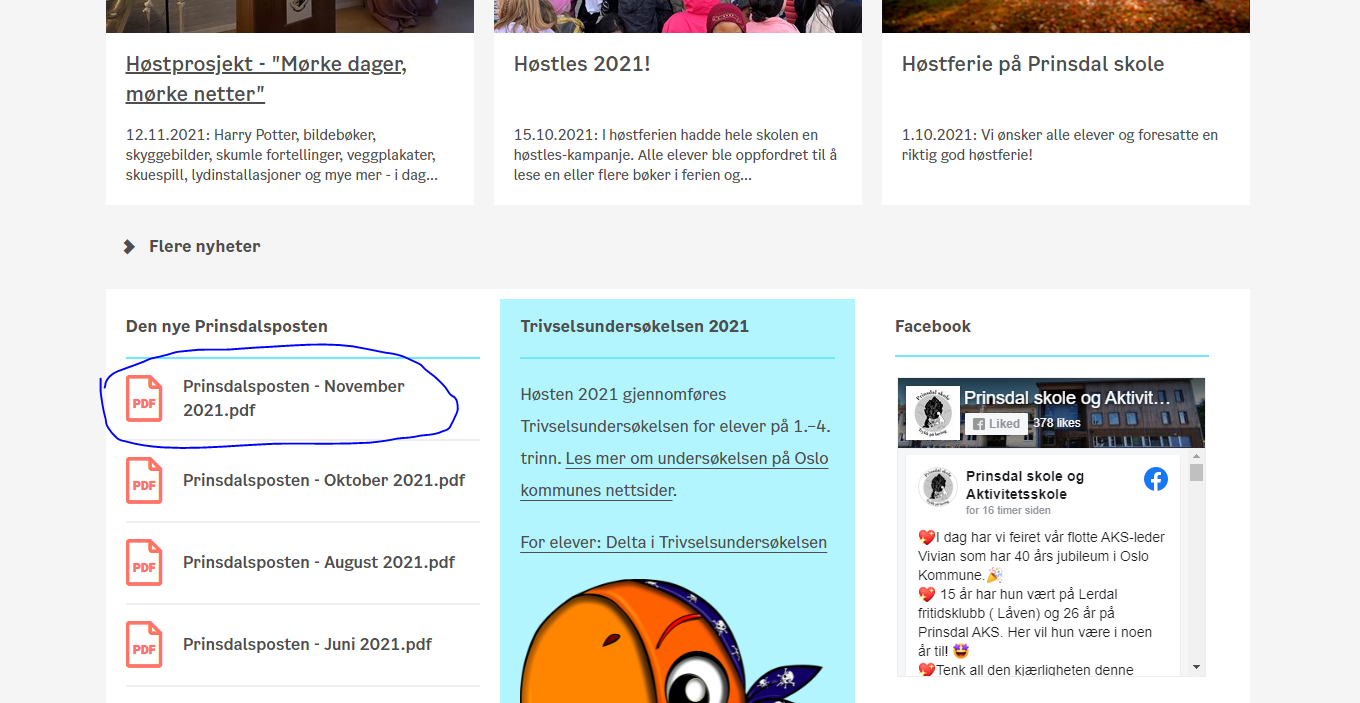Click the PDF icon next to Juni 2021
The image size is (1360, 703).
pyautogui.click(x=144, y=644)
